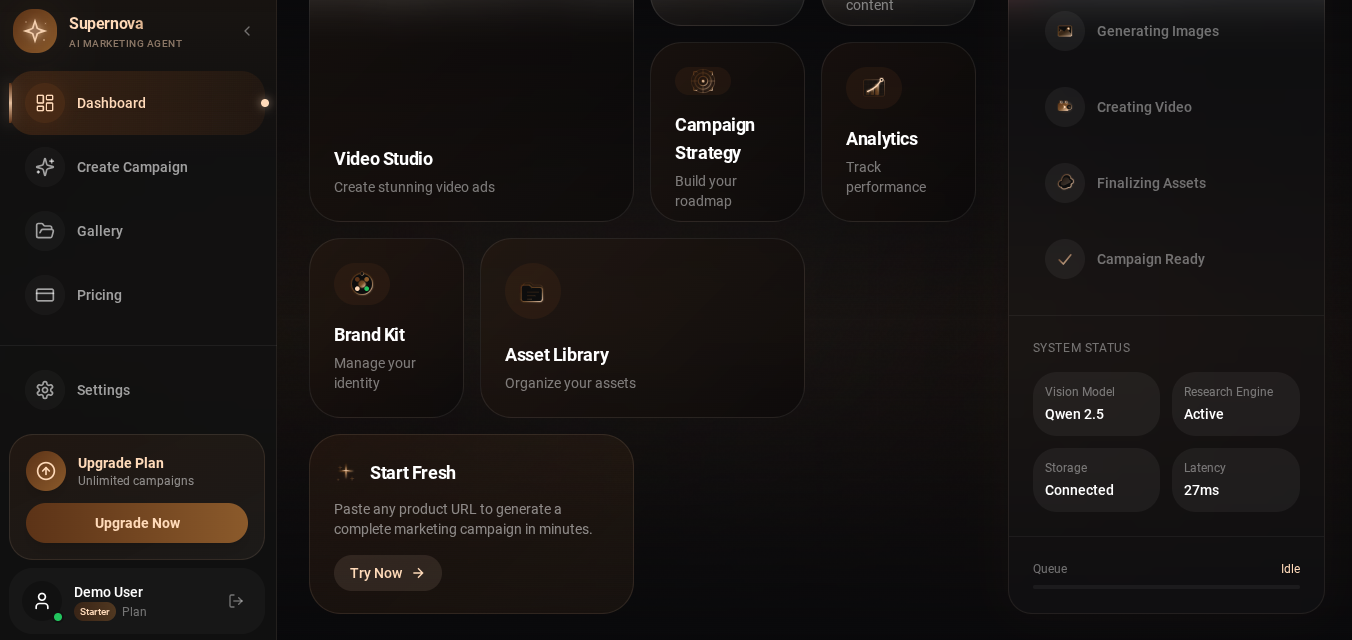Collapse the sidebar with the chevron arrow

(247, 31)
